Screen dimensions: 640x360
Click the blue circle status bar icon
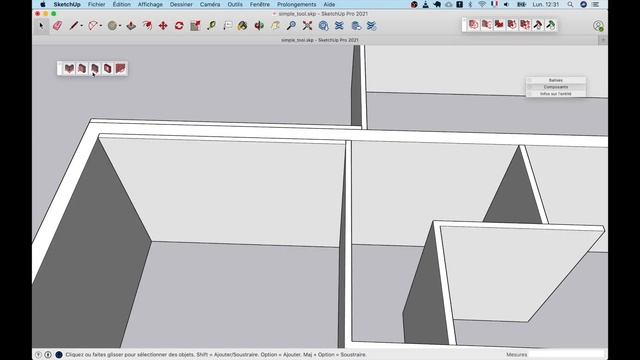59,355
